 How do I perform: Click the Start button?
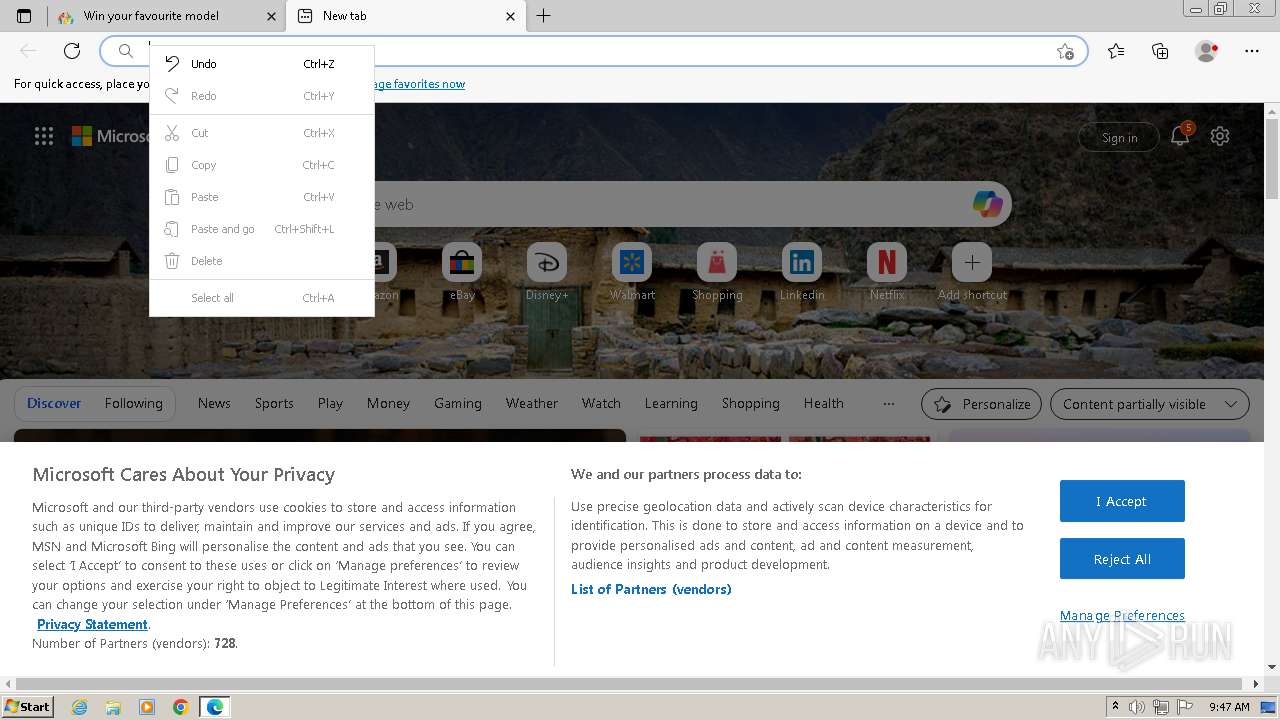click(x=27, y=707)
